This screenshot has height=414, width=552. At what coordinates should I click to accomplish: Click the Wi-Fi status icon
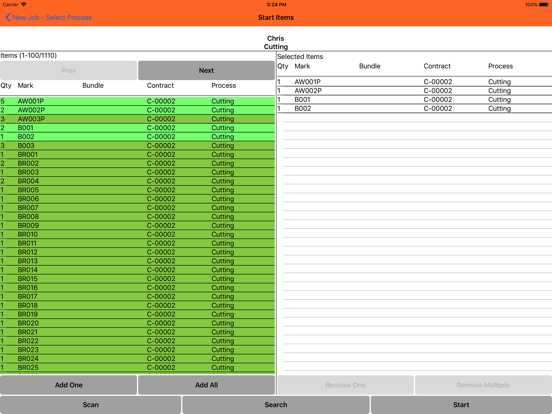click(24, 4)
